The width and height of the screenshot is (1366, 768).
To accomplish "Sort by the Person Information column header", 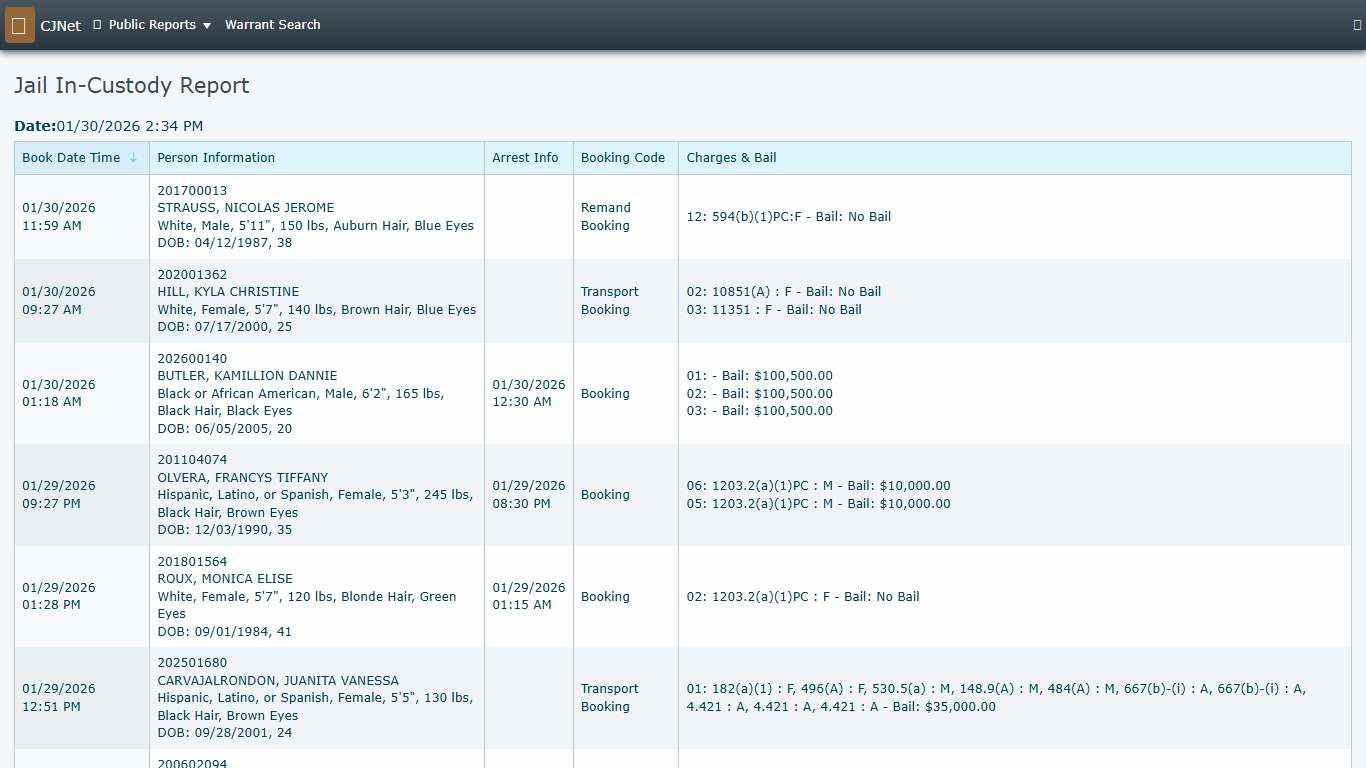I will click(x=216, y=157).
